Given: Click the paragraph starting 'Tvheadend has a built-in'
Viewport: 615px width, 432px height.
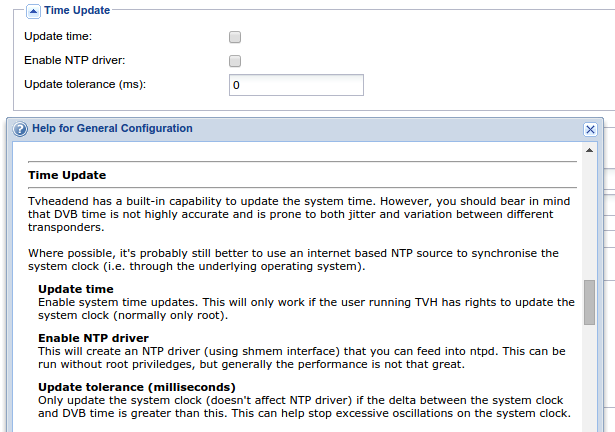Looking at the screenshot, I should [299, 214].
